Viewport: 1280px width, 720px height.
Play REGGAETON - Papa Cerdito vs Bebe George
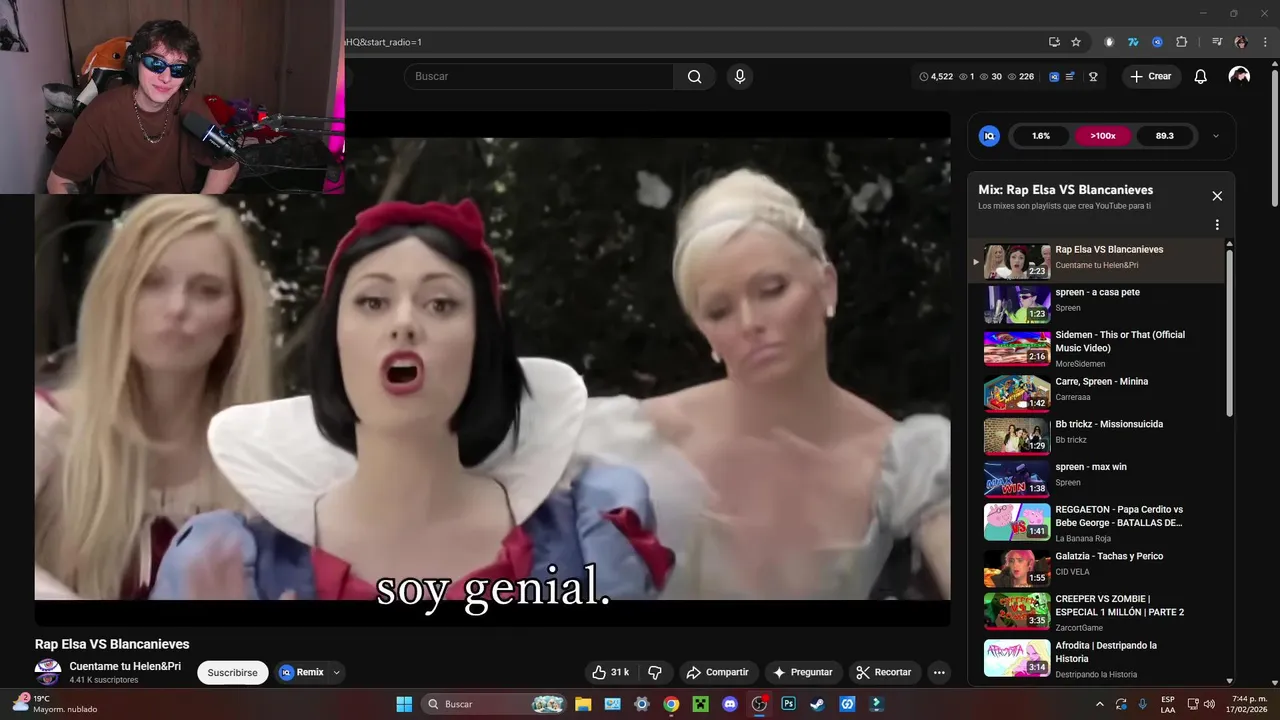coord(1098,522)
